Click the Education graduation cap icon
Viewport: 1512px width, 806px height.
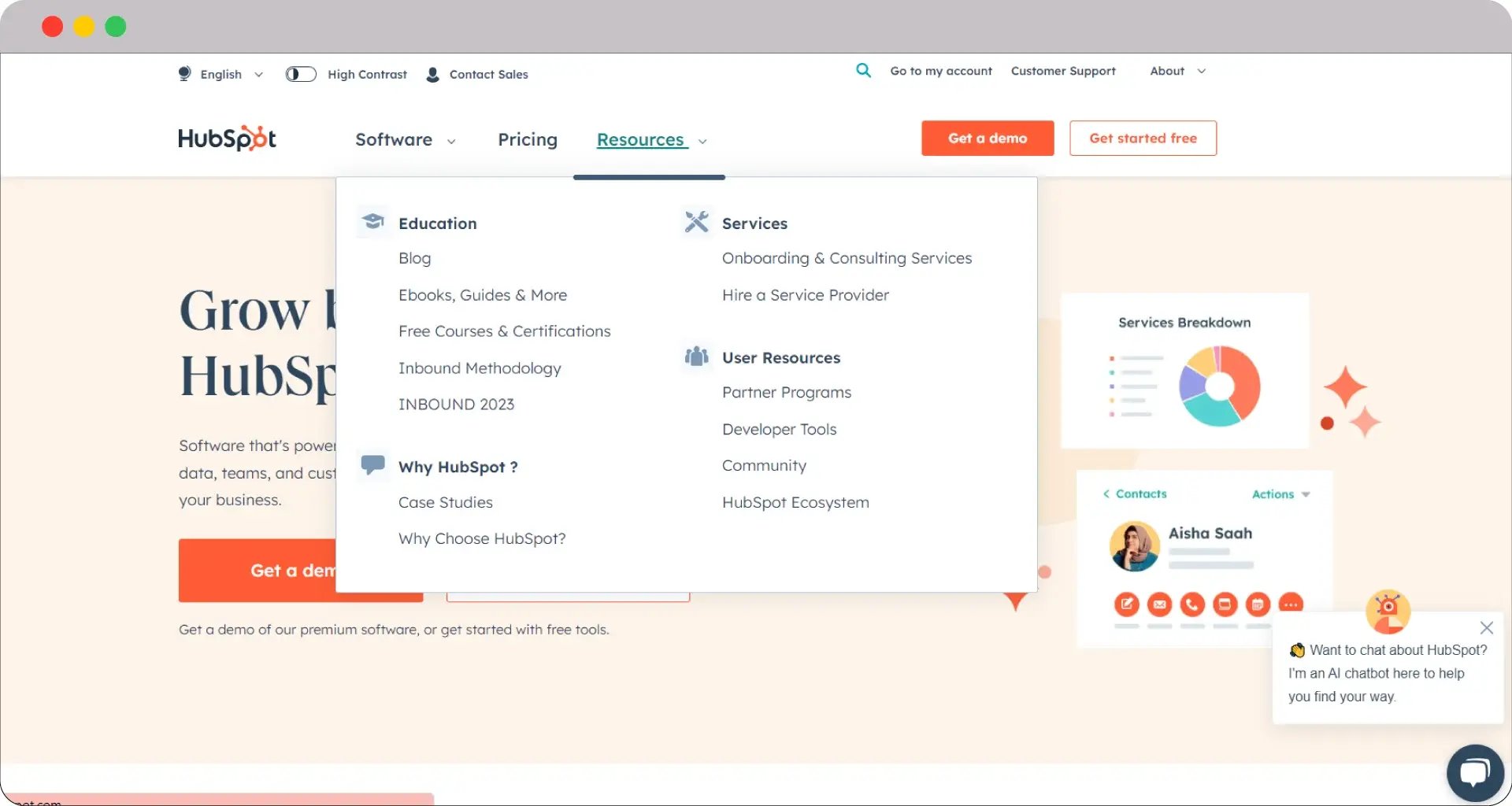pos(373,223)
